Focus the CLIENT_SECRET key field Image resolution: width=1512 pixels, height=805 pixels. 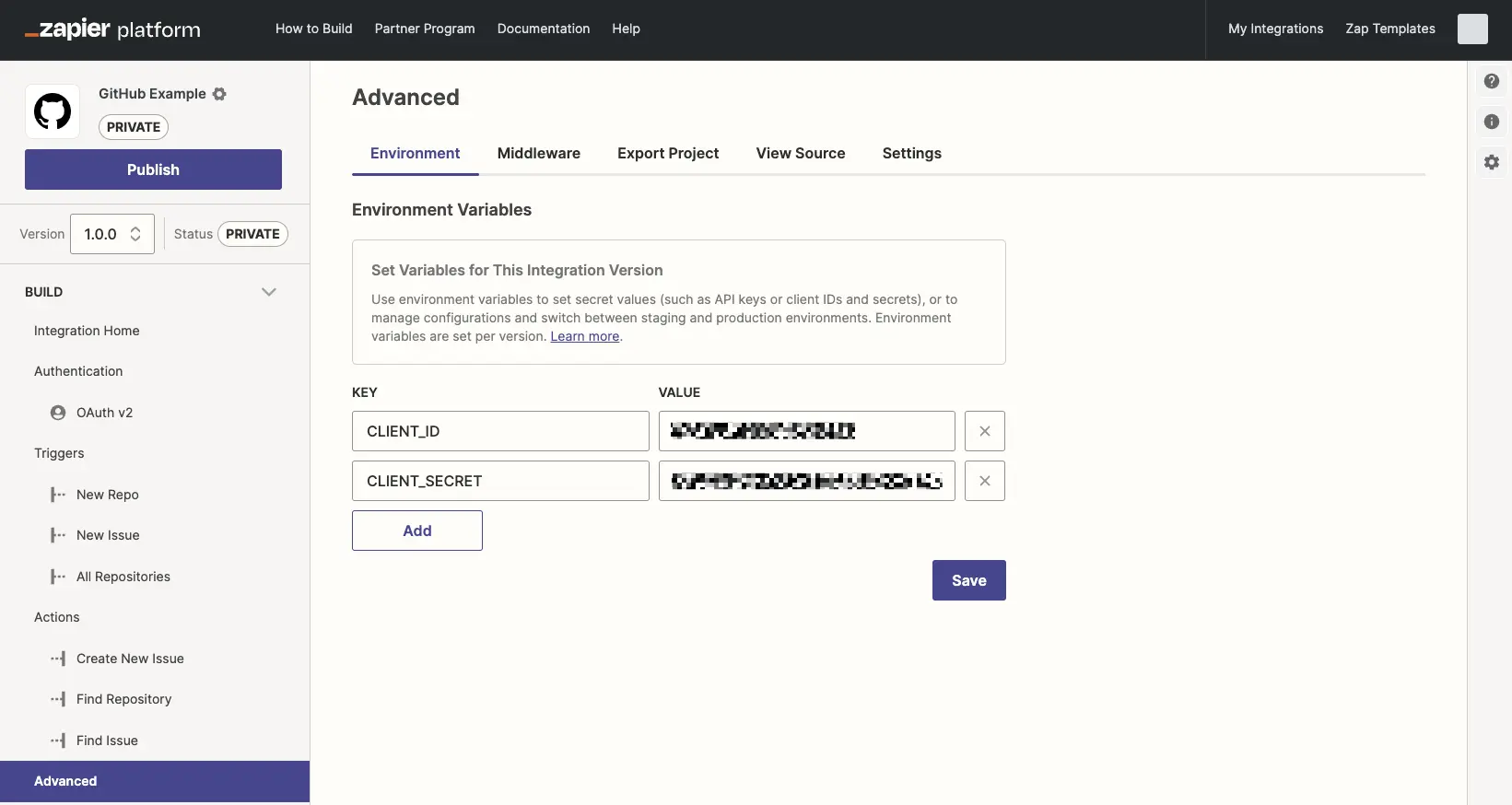pos(500,481)
